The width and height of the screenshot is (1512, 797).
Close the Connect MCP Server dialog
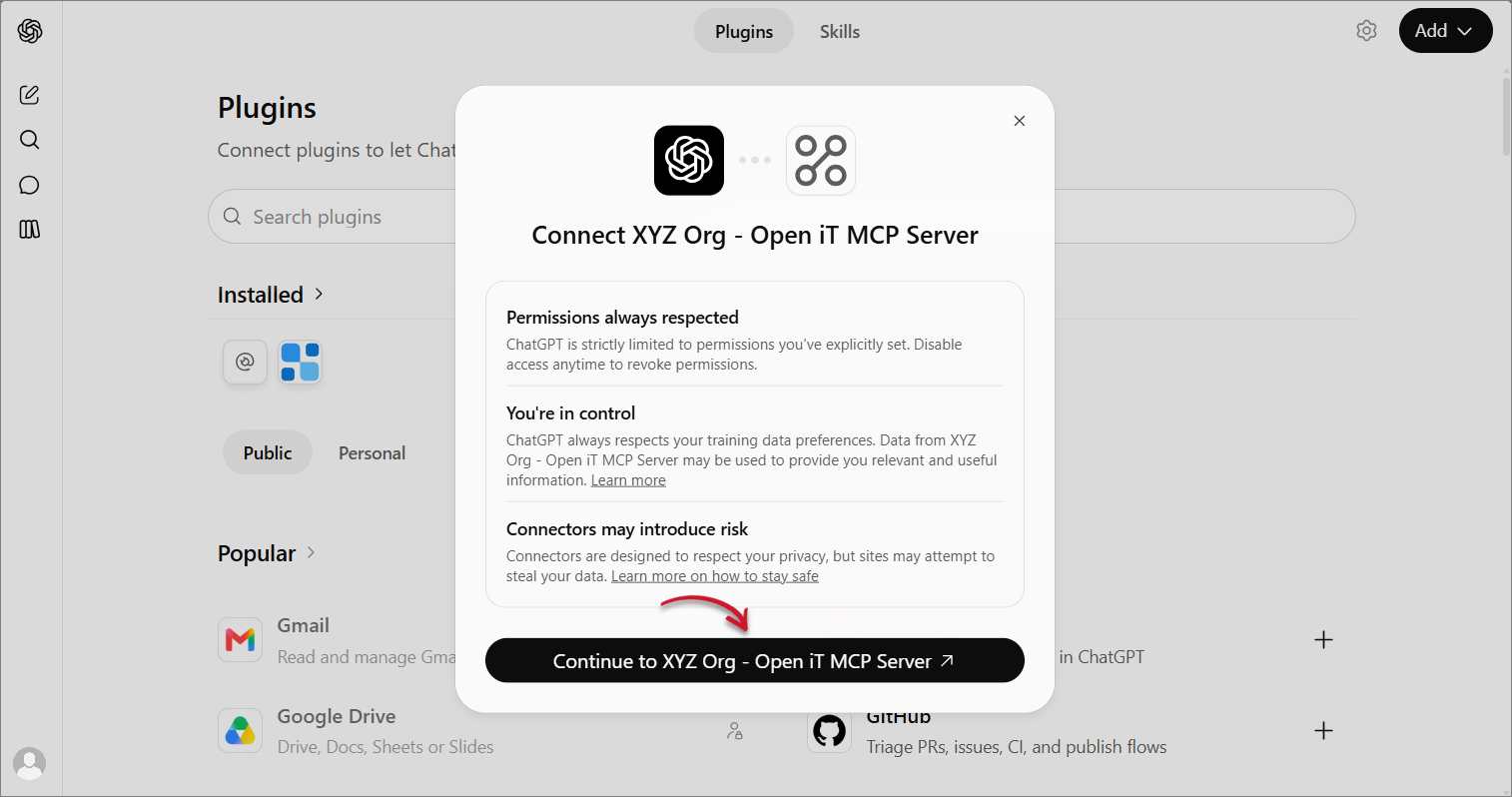point(1020,121)
